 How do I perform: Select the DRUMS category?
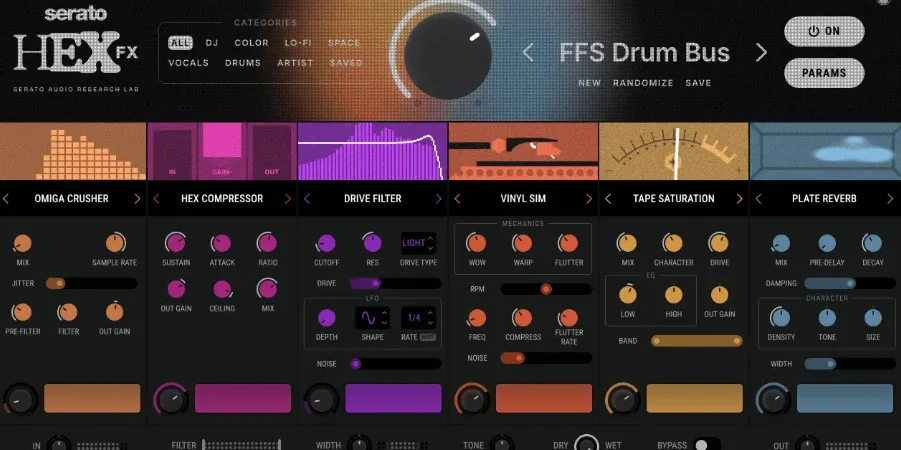[x=242, y=63]
